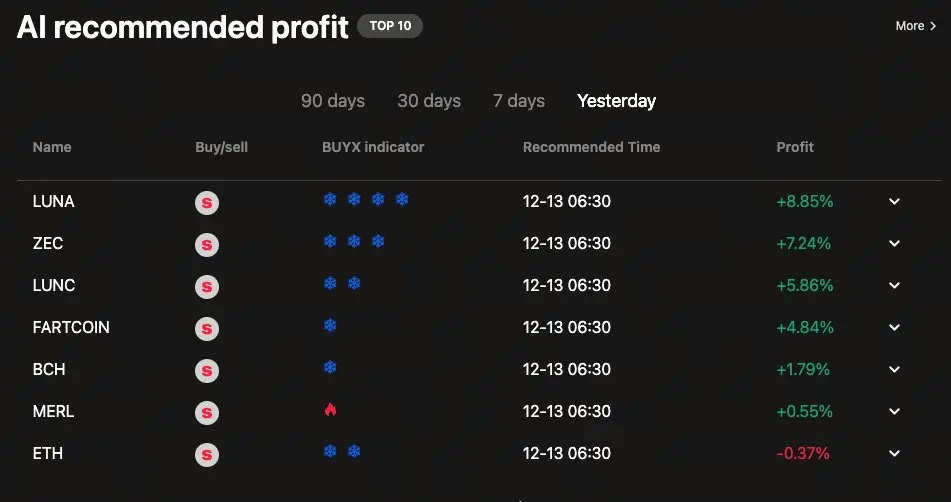Image resolution: width=951 pixels, height=502 pixels.
Task: Click the sell badge for ETH
Action: pyautogui.click(x=207, y=455)
